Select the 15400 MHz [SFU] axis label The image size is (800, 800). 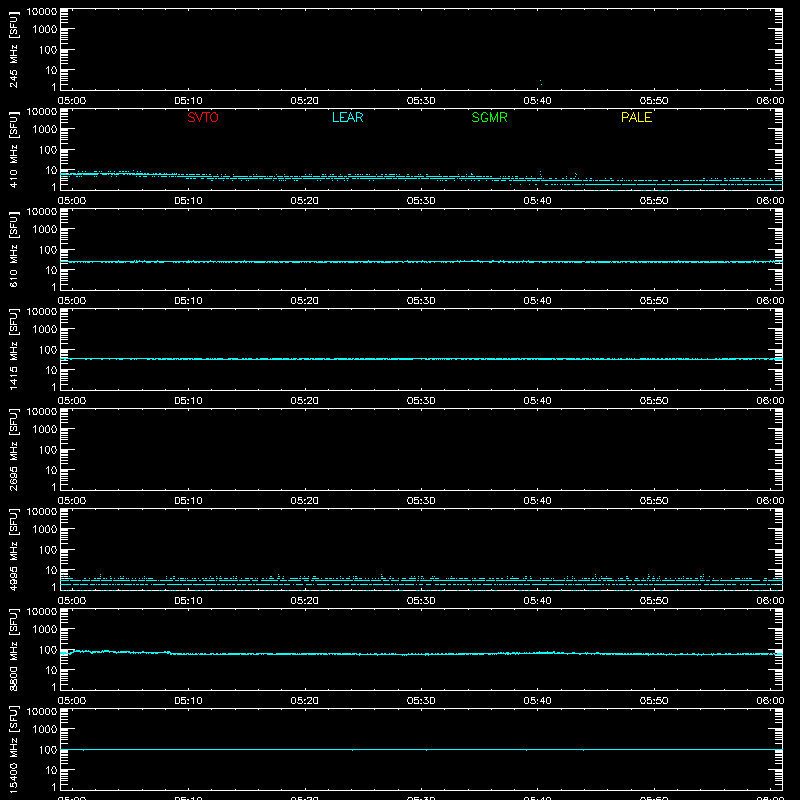tap(14, 750)
